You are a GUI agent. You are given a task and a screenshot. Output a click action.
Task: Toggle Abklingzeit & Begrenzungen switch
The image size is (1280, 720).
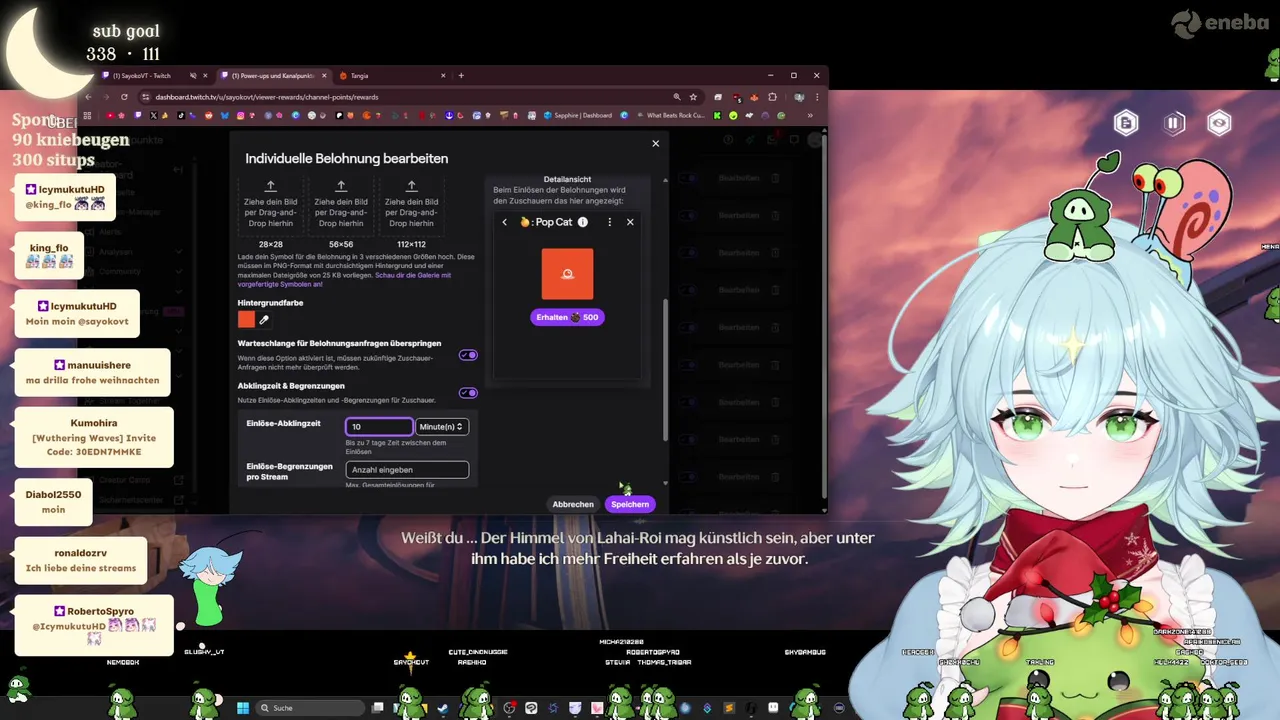[468, 393]
